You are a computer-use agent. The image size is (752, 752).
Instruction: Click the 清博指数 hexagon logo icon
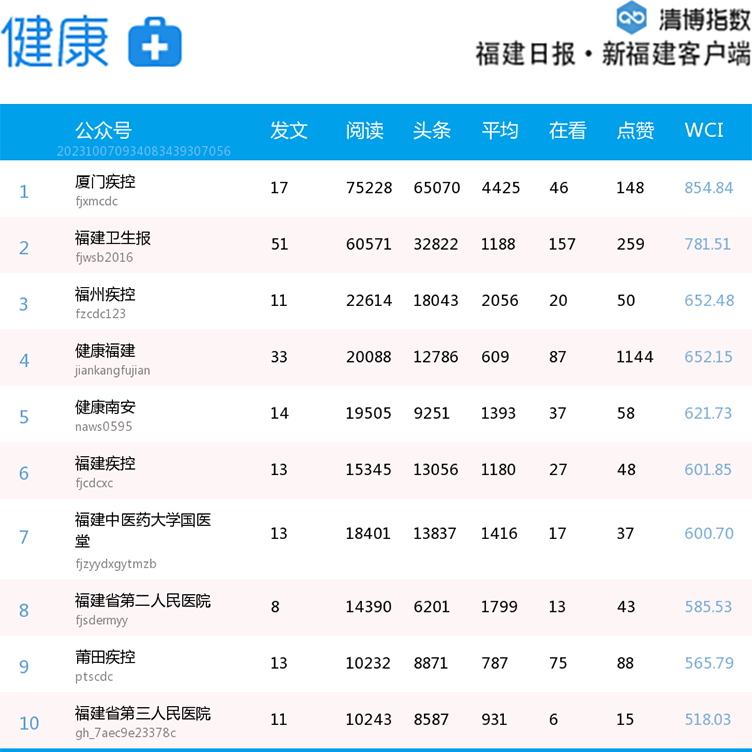(631, 17)
